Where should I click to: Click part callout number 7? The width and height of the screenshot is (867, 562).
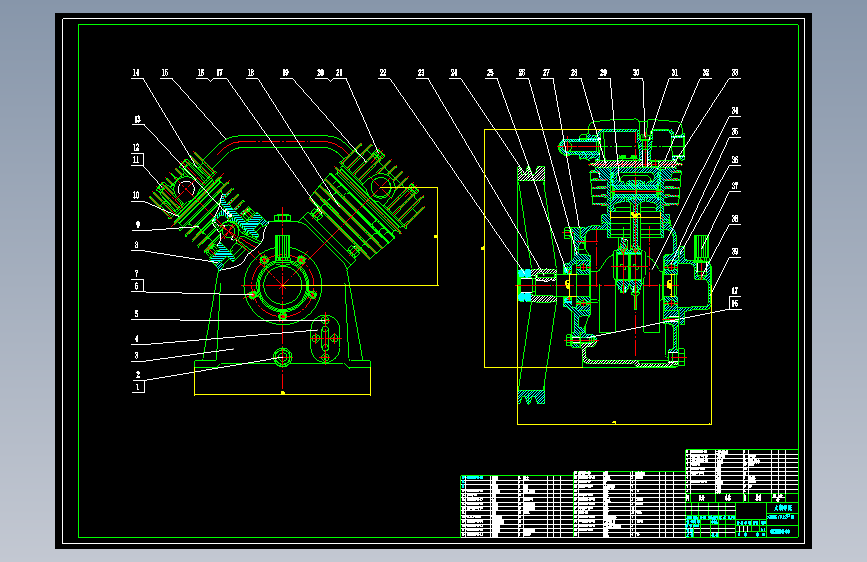pyautogui.click(x=136, y=273)
